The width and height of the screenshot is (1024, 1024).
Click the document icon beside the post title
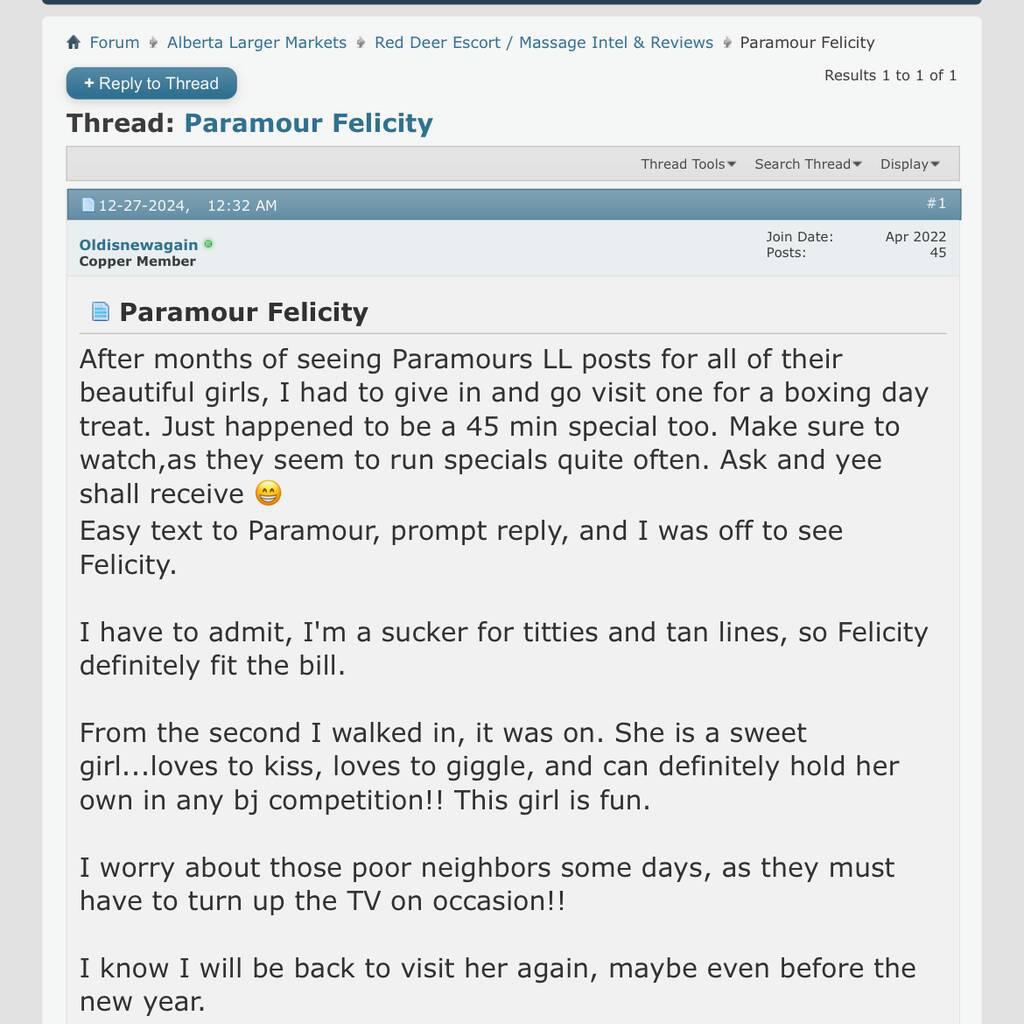pos(100,312)
